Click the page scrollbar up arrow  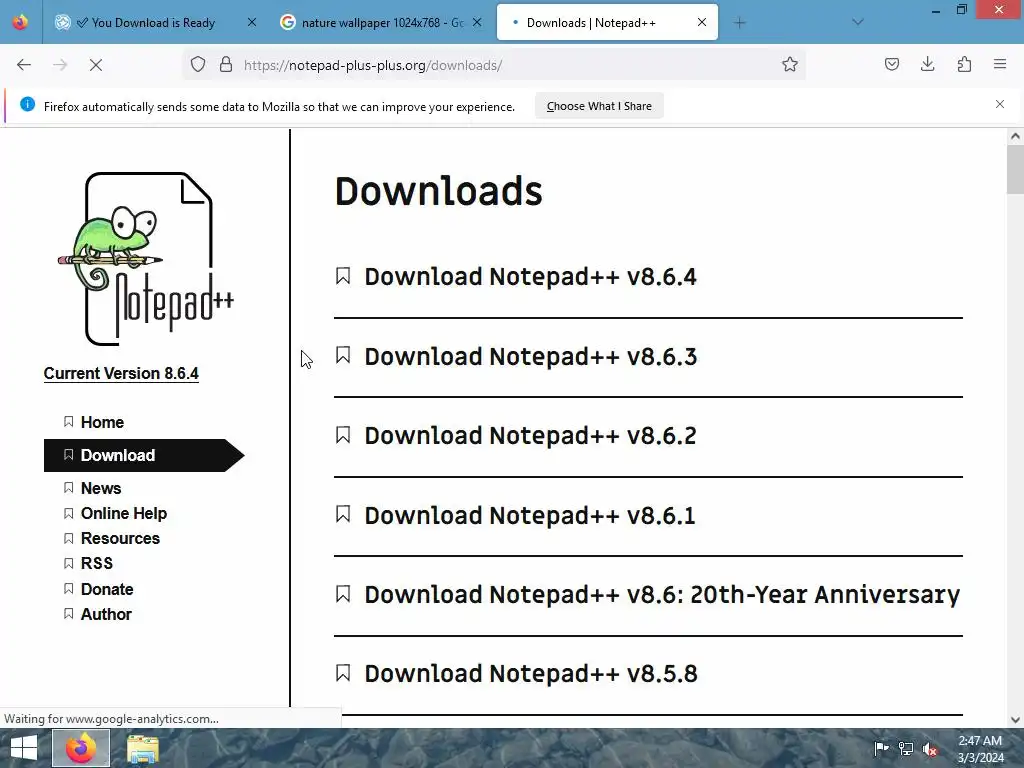(1015, 136)
